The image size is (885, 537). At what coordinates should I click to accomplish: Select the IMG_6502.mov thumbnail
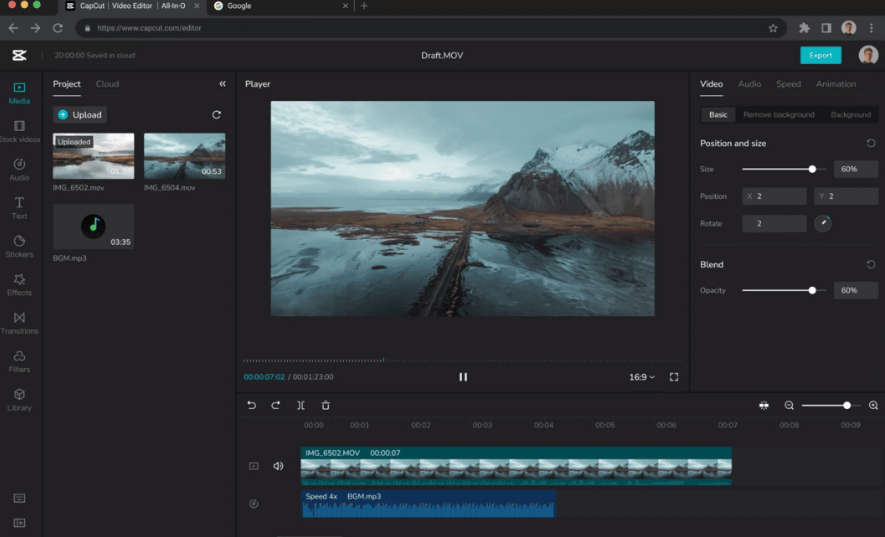(94, 156)
